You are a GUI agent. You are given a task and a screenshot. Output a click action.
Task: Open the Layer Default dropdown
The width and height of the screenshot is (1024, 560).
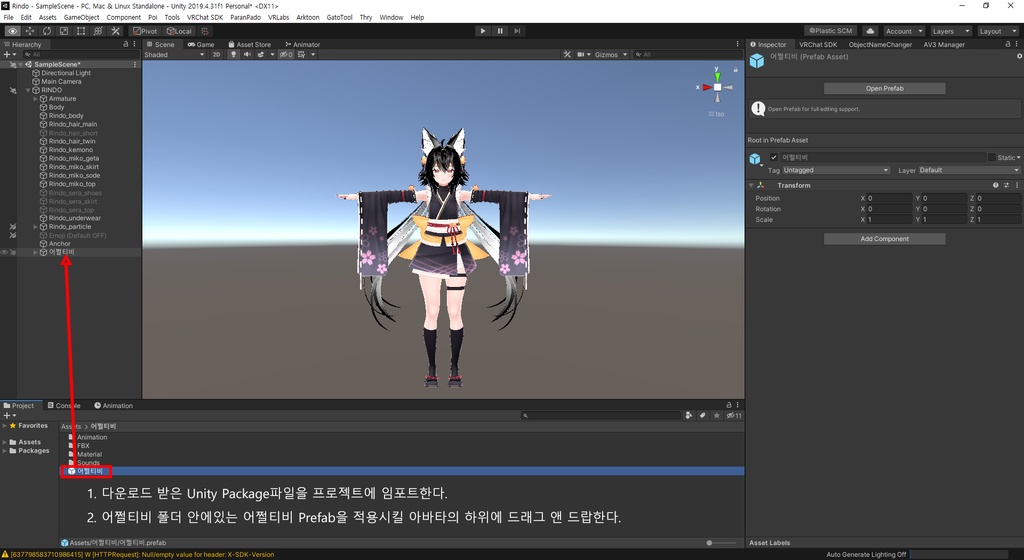coord(969,170)
